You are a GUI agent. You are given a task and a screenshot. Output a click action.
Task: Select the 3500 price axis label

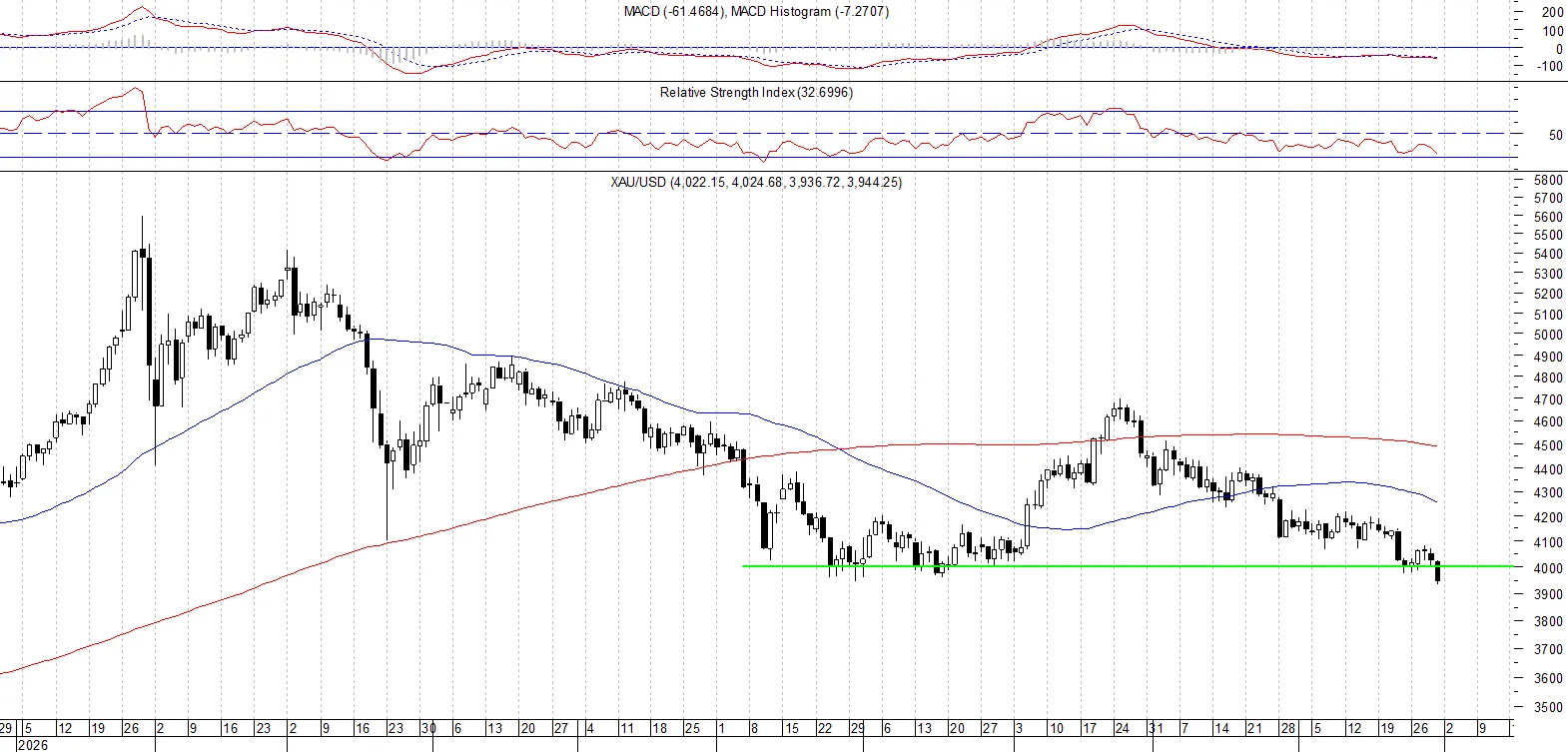[1548, 708]
